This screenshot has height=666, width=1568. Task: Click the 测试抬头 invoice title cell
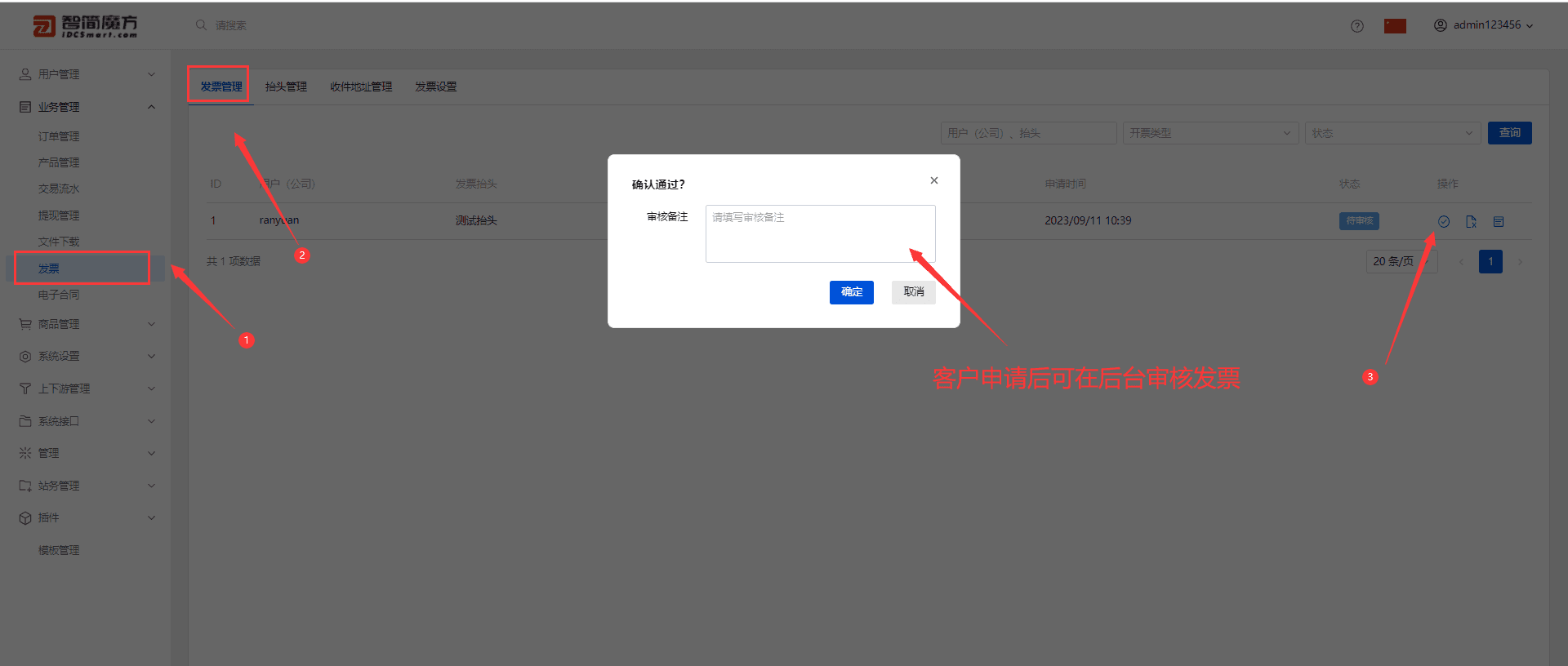tap(476, 220)
